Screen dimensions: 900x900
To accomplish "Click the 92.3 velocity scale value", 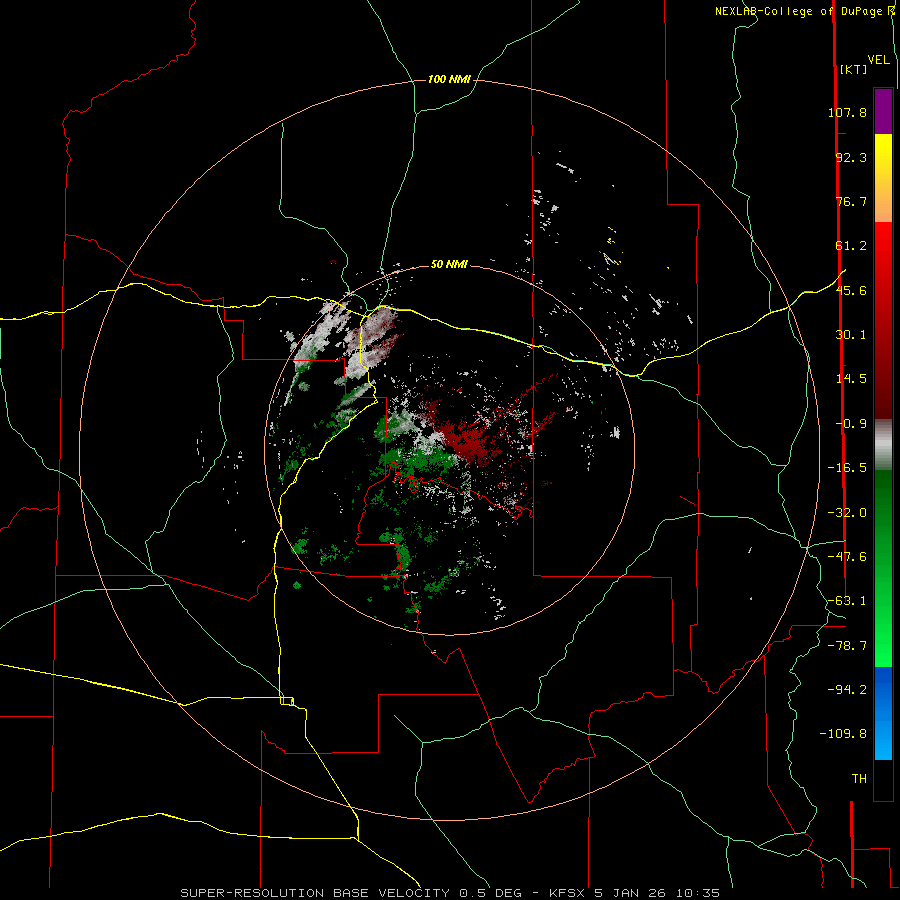I will coord(851,157).
